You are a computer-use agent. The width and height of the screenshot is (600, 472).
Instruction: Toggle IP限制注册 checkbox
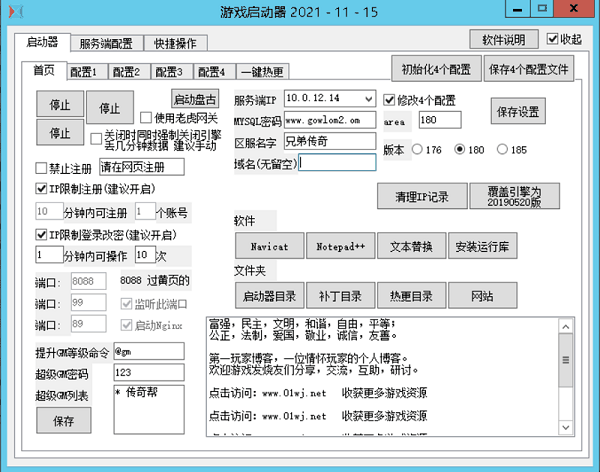(x=41, y=188)
